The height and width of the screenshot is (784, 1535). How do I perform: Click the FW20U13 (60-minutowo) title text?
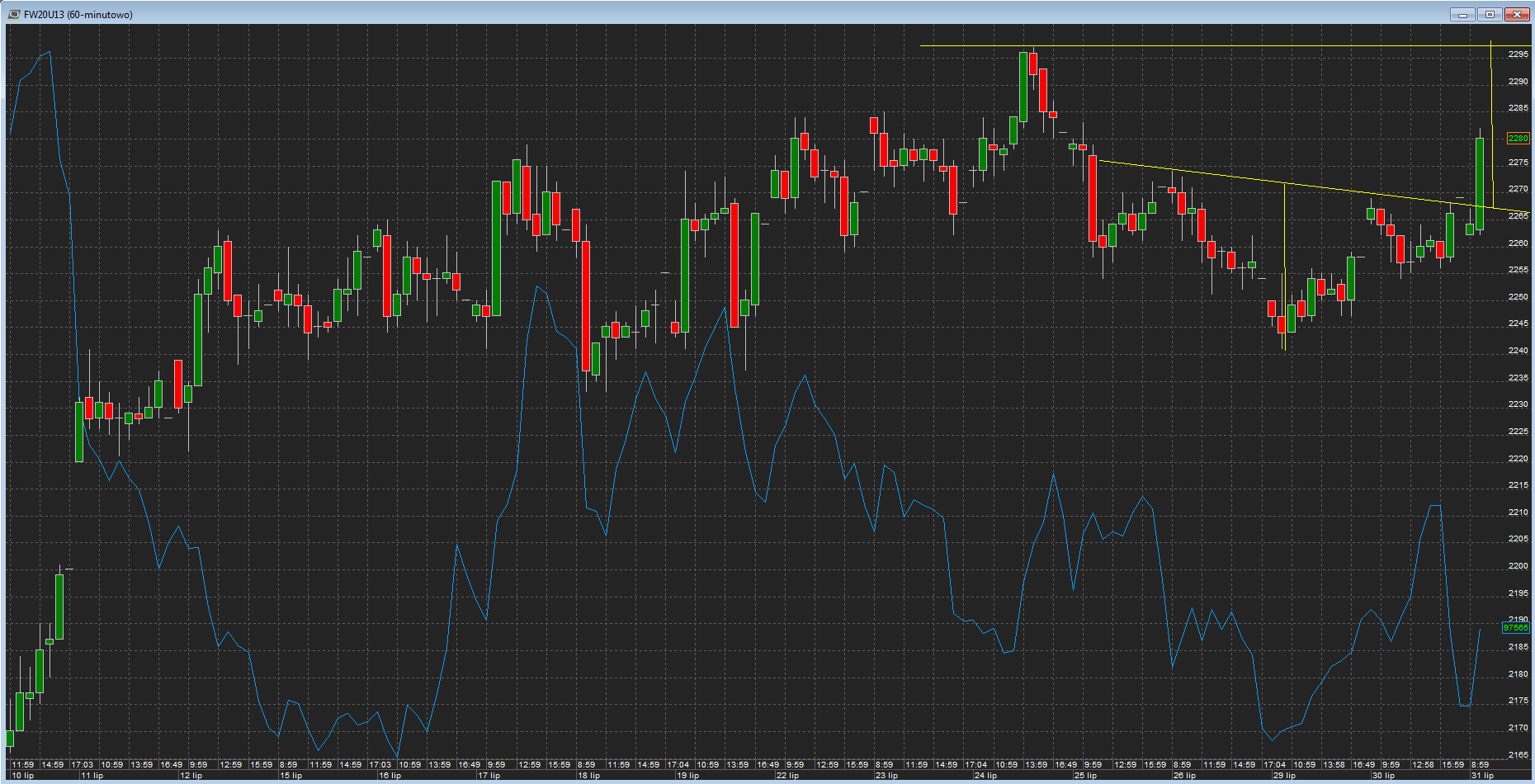pyautogui.click(x=78, y=15)
